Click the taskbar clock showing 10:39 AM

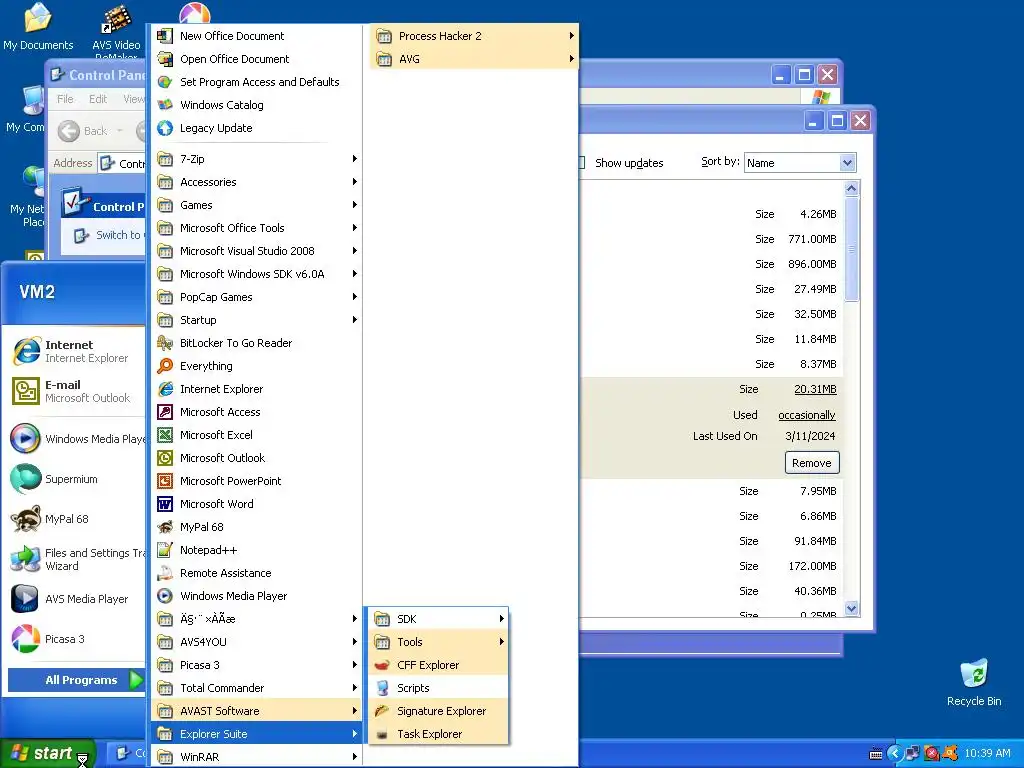point(987,754)
